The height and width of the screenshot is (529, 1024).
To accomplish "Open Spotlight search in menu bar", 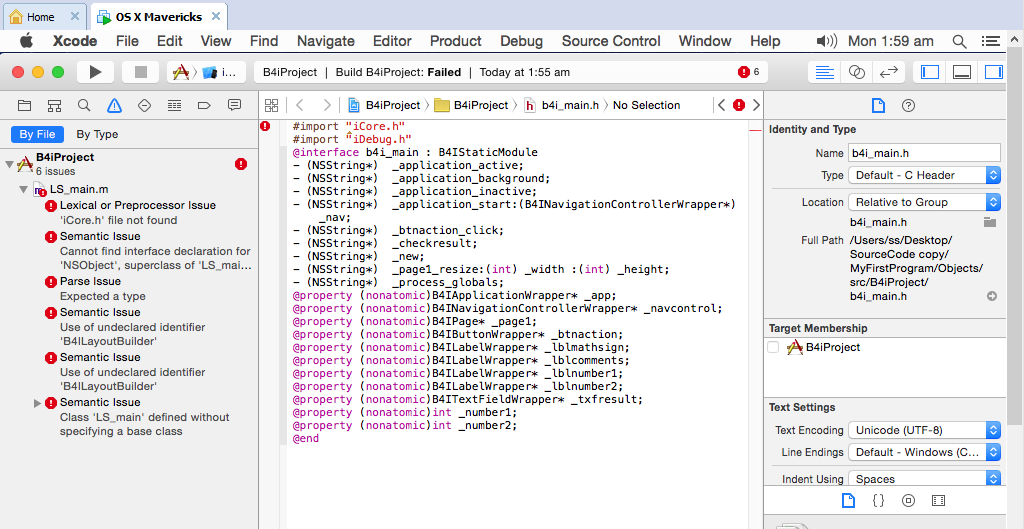I will tap(959, 41).
